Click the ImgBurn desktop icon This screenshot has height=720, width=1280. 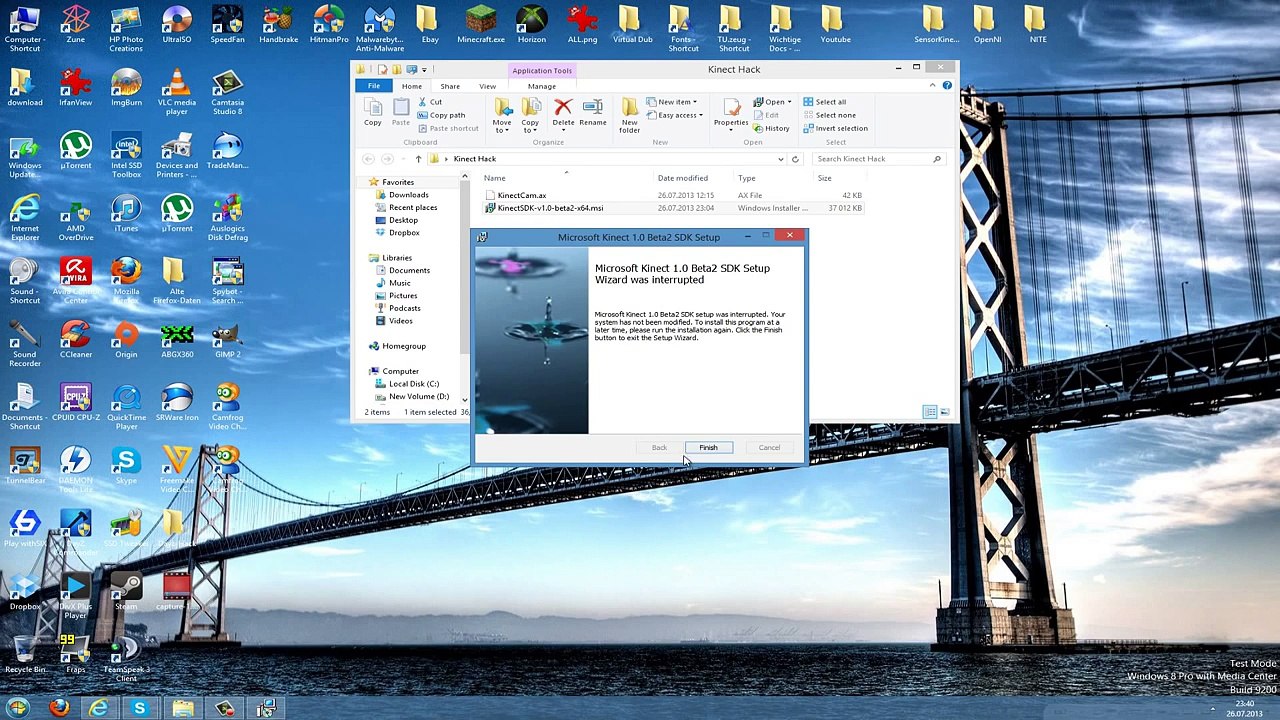tap(126, 88)
